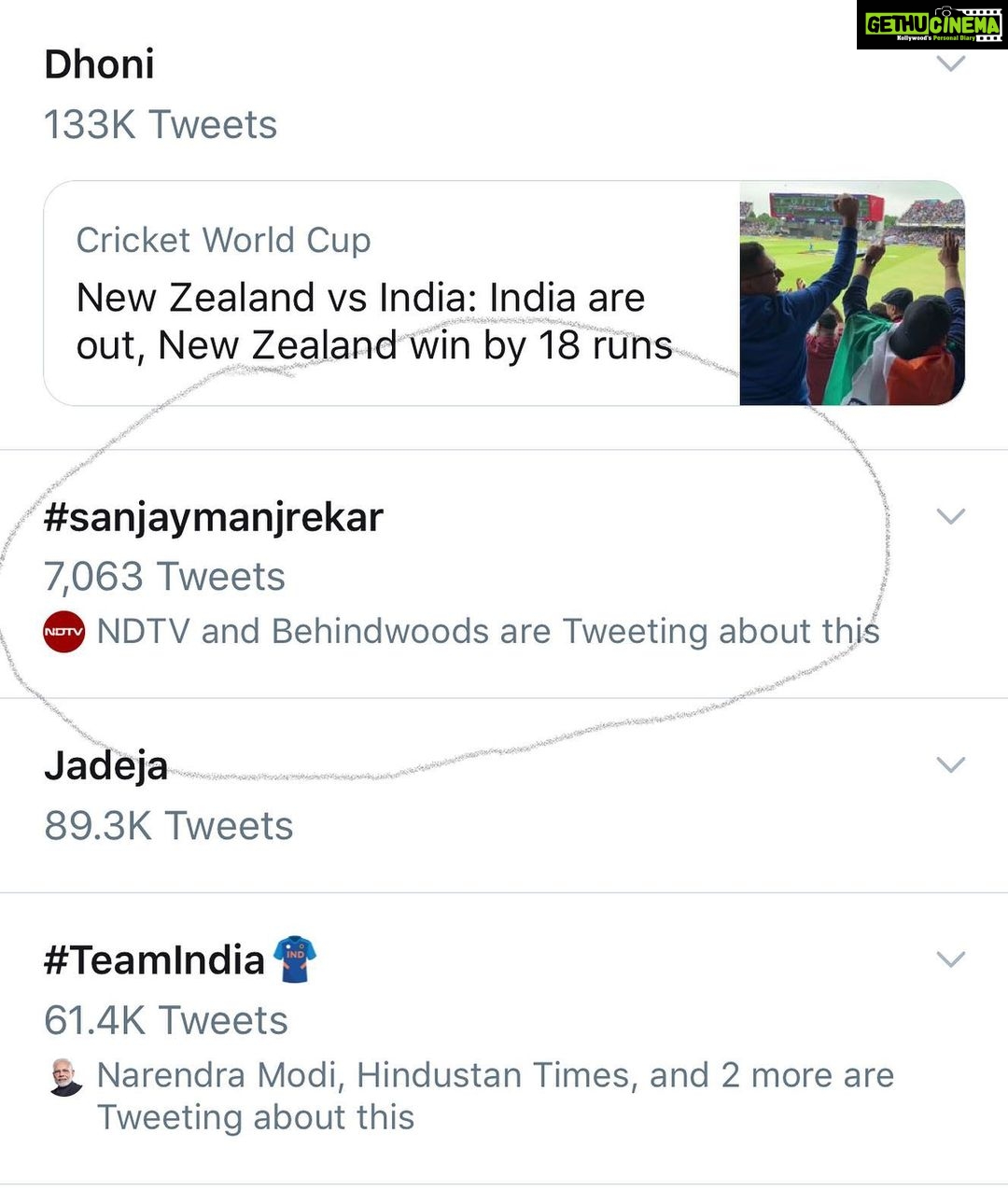
Task: Open chevron options for #TeamIndia trend
Action: click(950, 959)
